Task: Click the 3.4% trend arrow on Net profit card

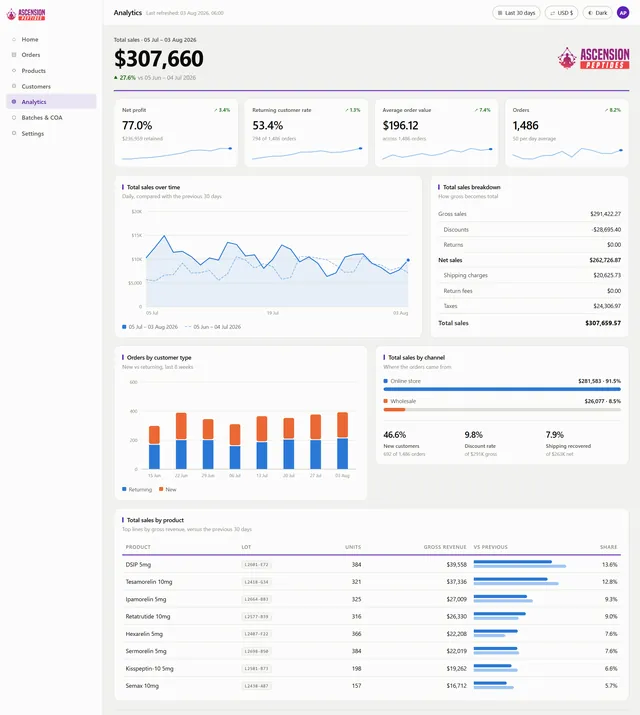Action: tap(222, 110)
